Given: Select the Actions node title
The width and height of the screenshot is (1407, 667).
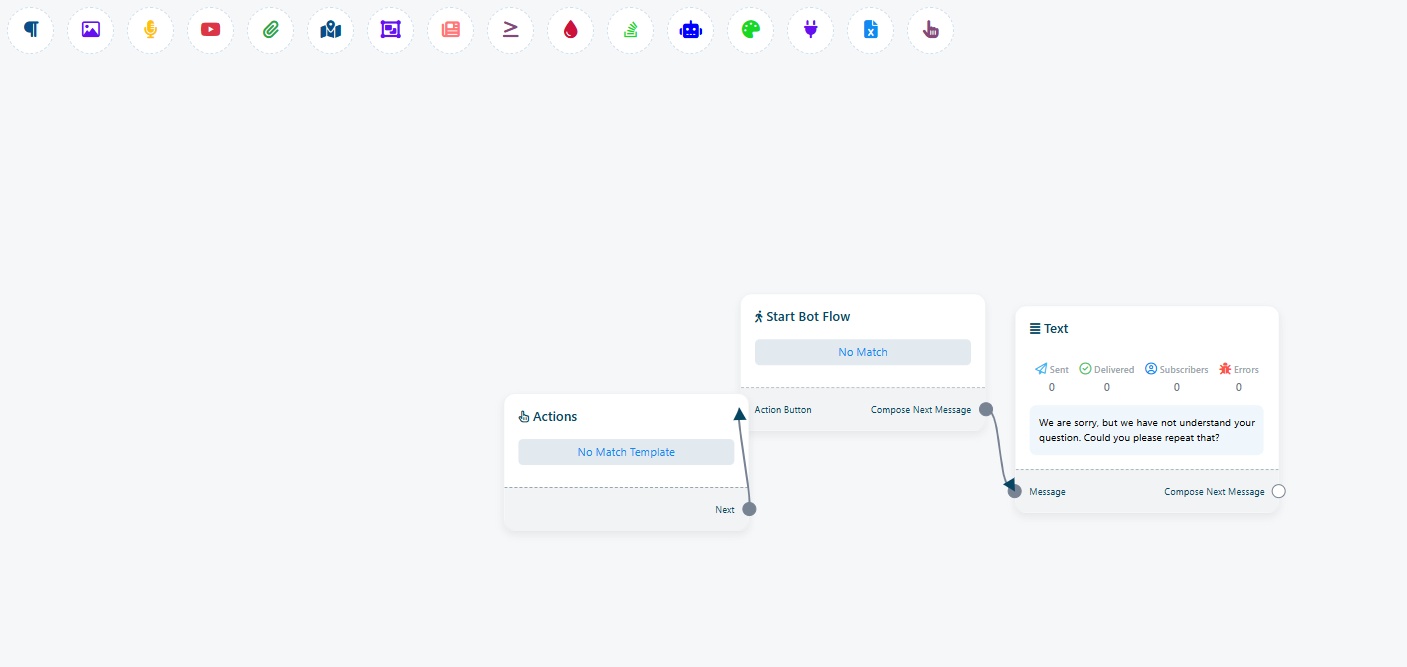Looking at the screenshot, I should point(547,417).
